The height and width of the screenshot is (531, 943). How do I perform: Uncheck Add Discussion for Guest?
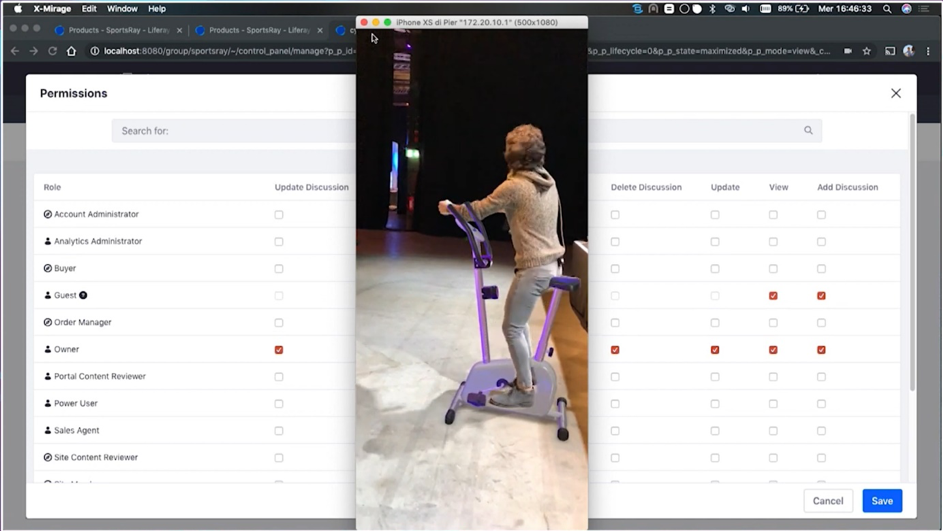point(822,296)
